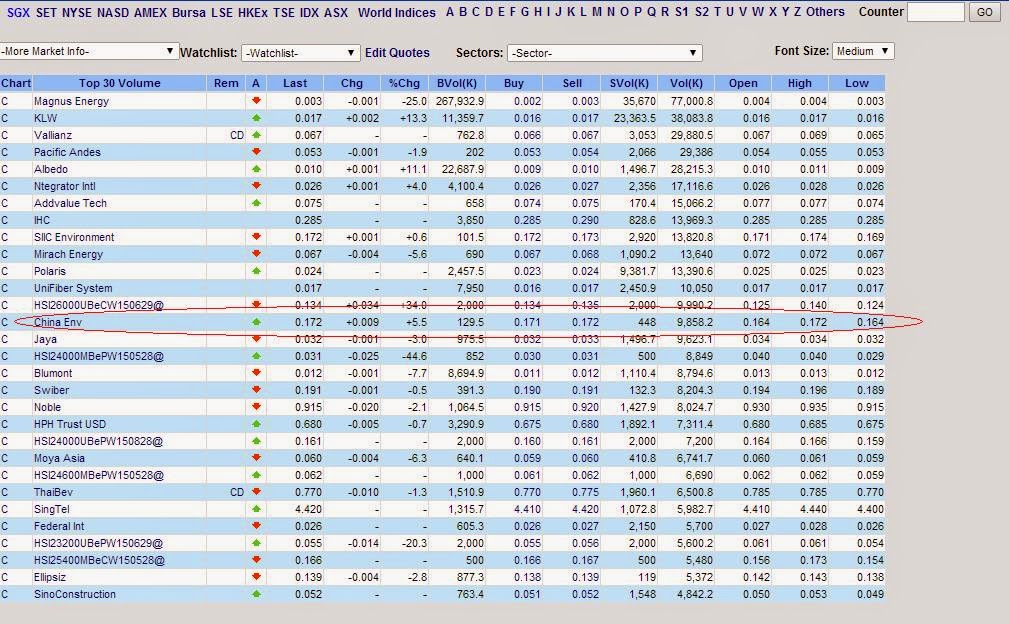Filter counters by letter M
The height and width of the screenshot is (624, 1009).
pos(597,12)
